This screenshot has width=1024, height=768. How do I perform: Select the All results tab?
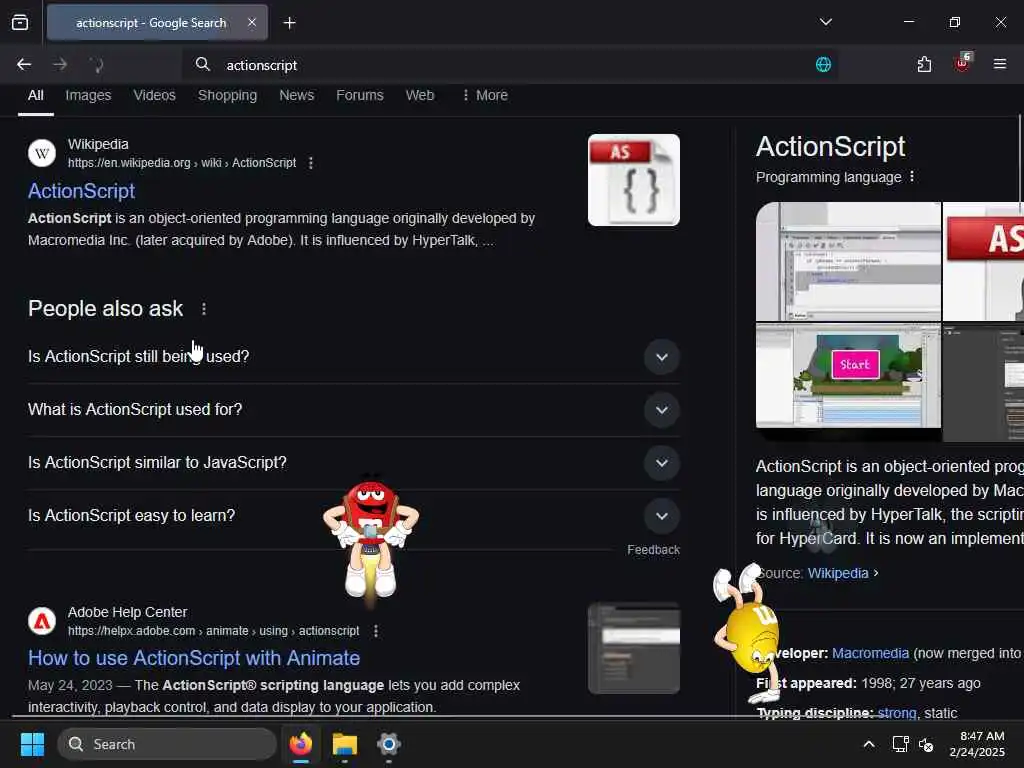pyautogui.click(x=36, y=95)
